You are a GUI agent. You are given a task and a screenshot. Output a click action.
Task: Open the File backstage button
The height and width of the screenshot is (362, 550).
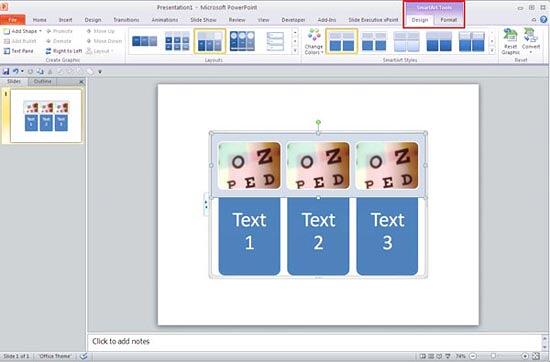13,20
